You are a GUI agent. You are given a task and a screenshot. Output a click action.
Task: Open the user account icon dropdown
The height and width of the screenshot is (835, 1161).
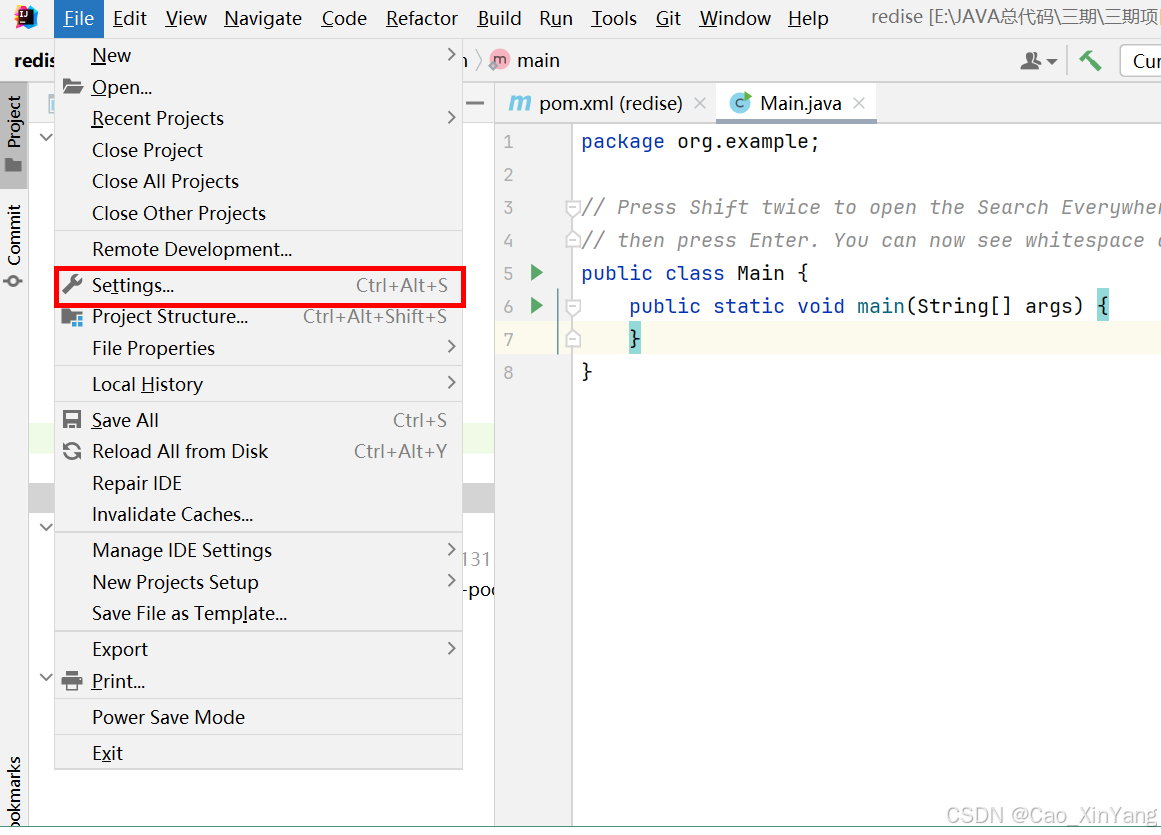pos(1038,61)
